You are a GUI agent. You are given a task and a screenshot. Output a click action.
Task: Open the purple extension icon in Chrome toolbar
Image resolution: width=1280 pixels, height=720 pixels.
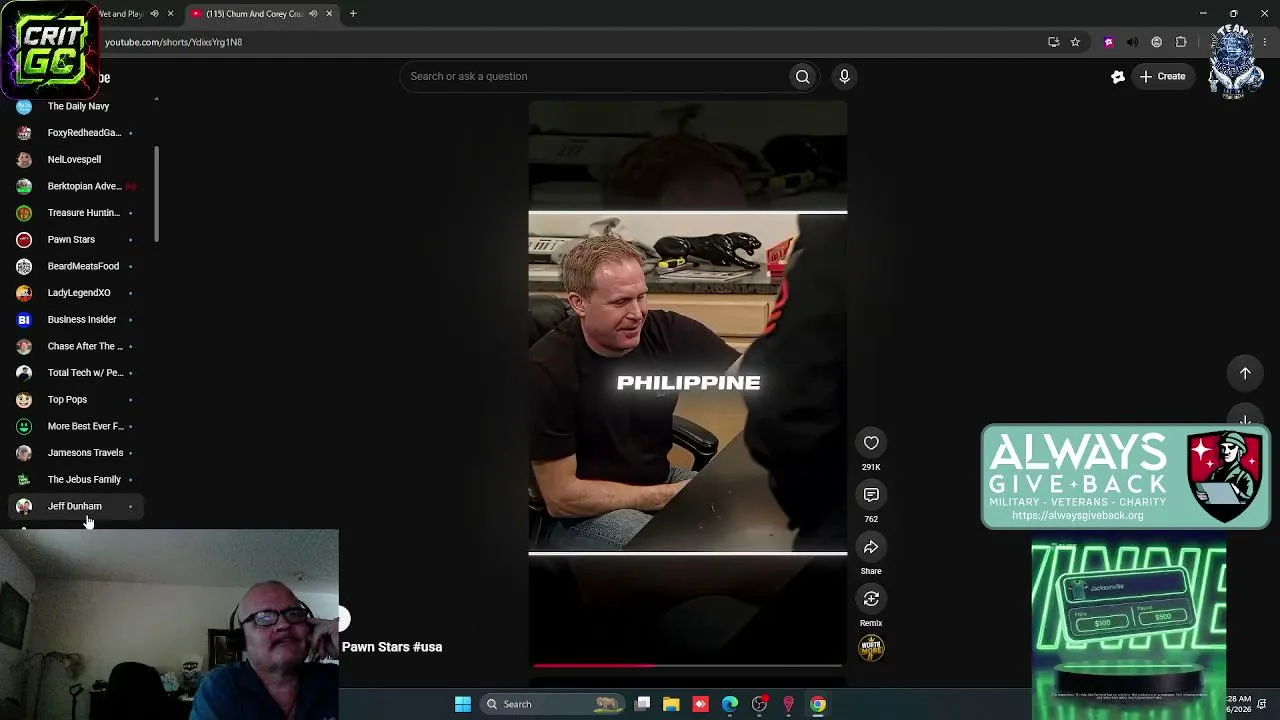tap(1108, 42)
